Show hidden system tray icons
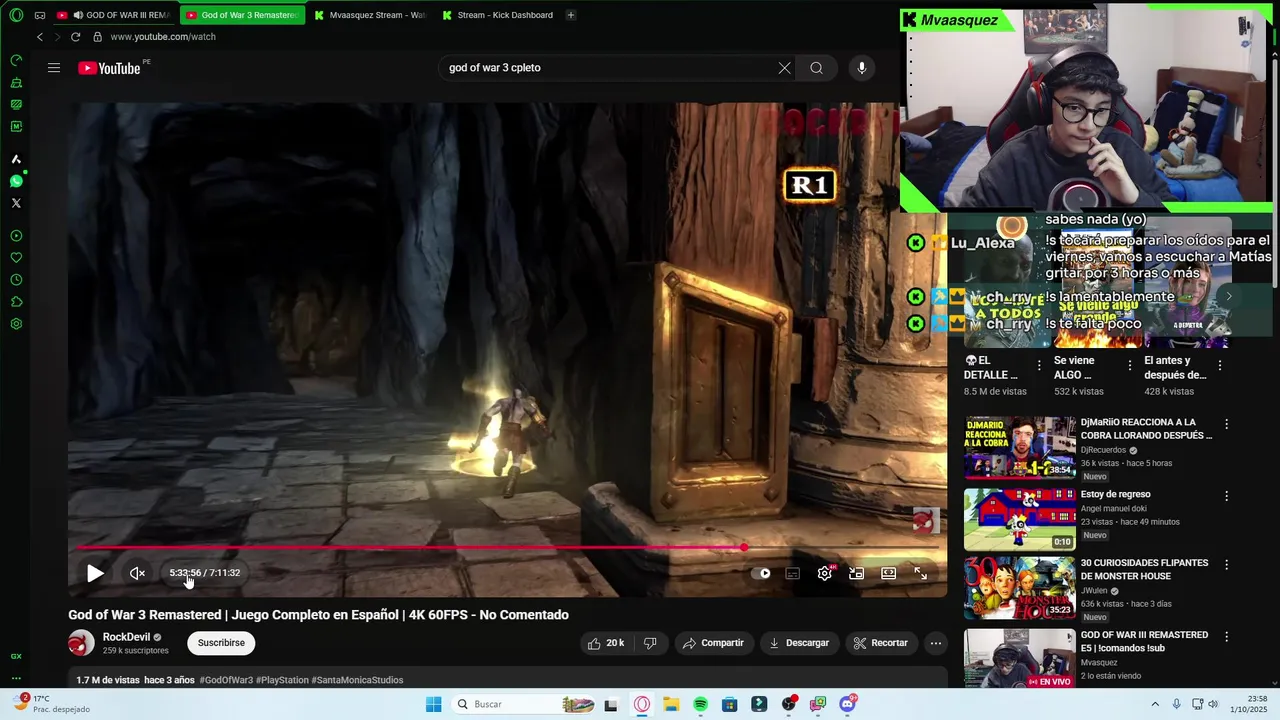The width and height of the screenshot is (1280, 720). 1155,704
